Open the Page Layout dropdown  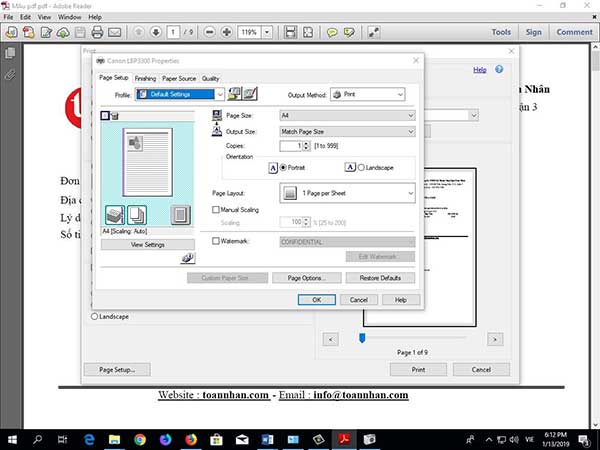[x=347, y=193]
